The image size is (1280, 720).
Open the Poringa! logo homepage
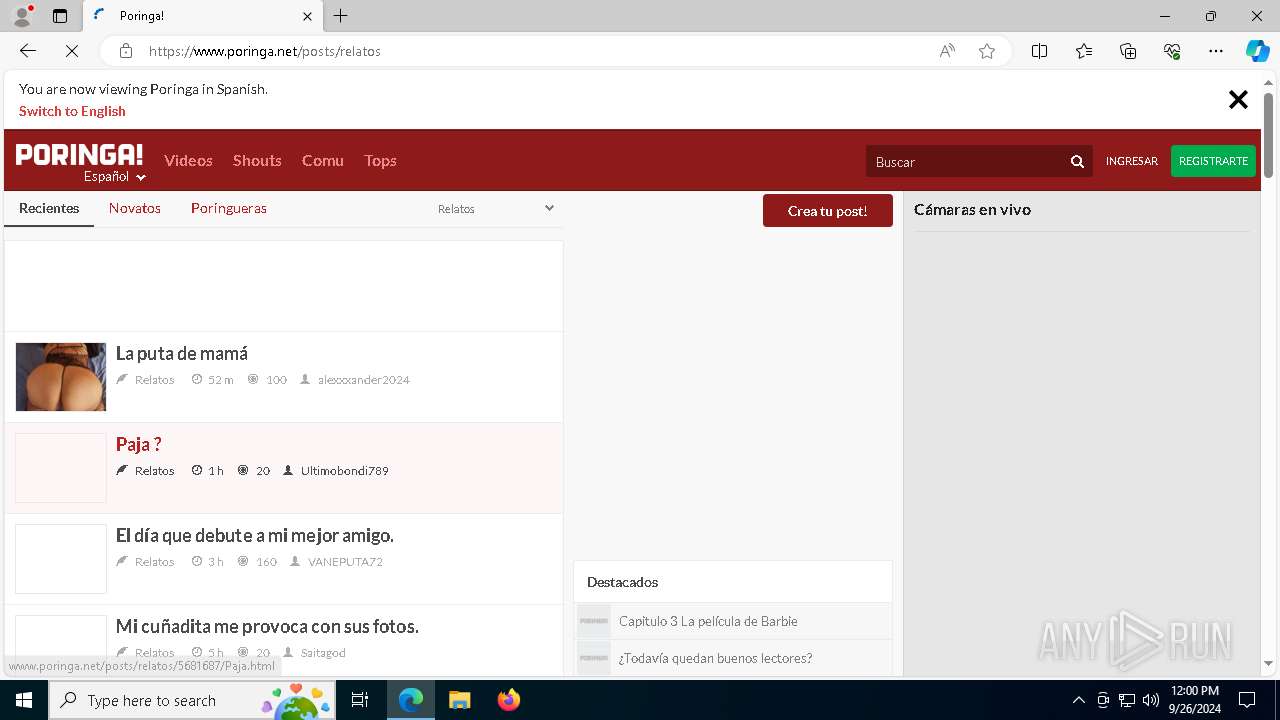pos(79,154)
